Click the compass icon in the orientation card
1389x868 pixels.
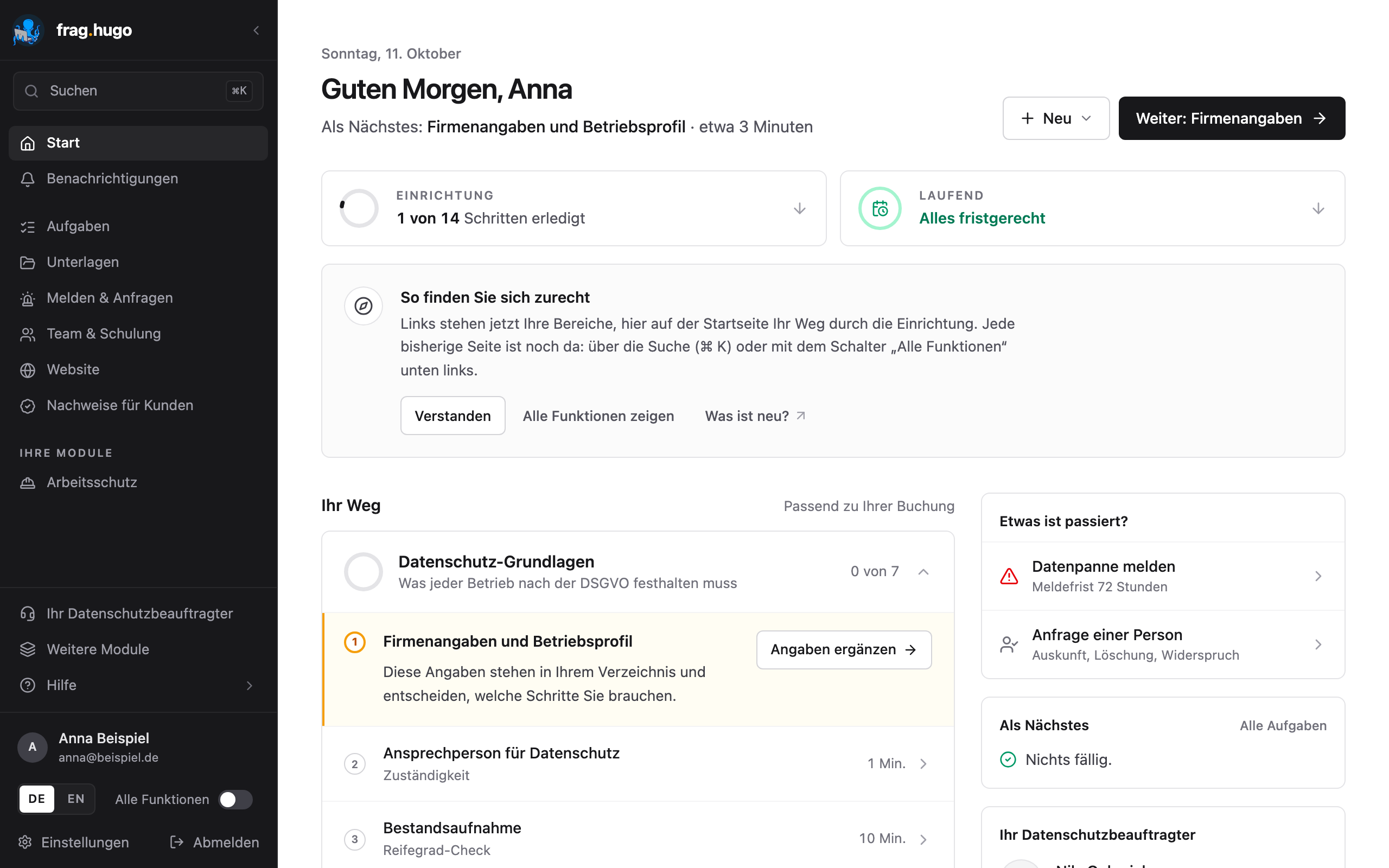tap(364, 306)
